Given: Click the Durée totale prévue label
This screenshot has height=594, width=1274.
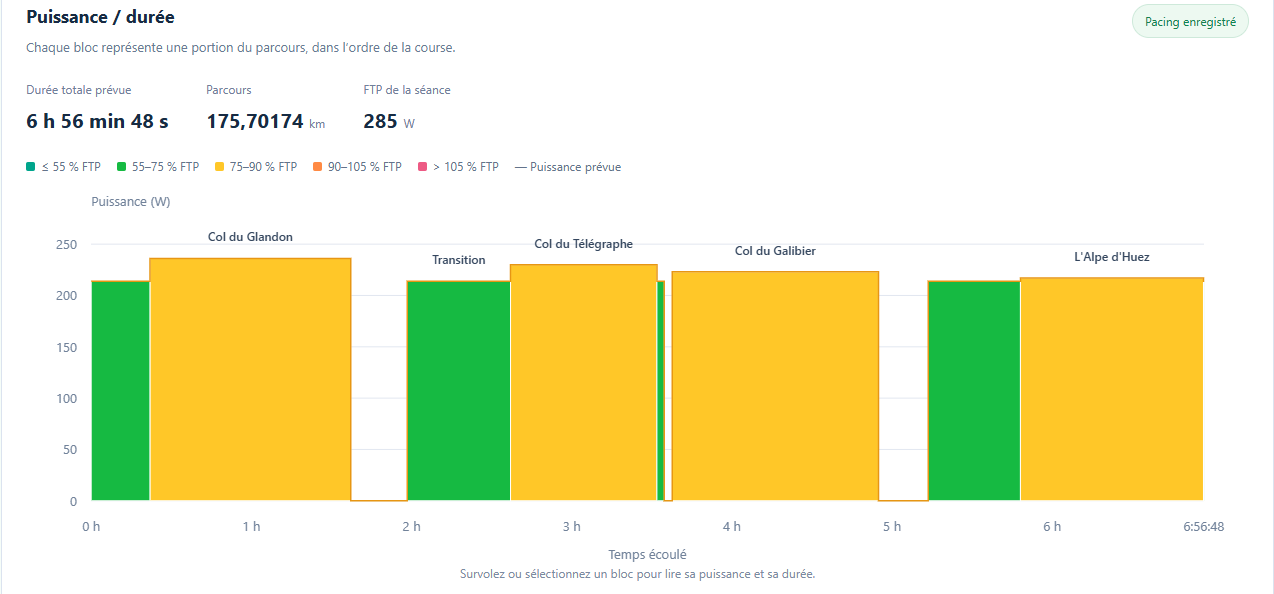Looking at the screenshot, I should pyautogui.click(x=78, y=90).
